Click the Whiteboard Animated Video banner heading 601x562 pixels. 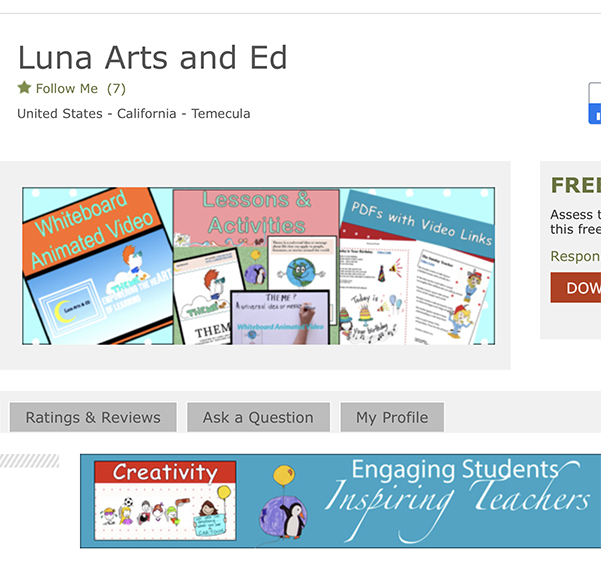click(85, 228)
